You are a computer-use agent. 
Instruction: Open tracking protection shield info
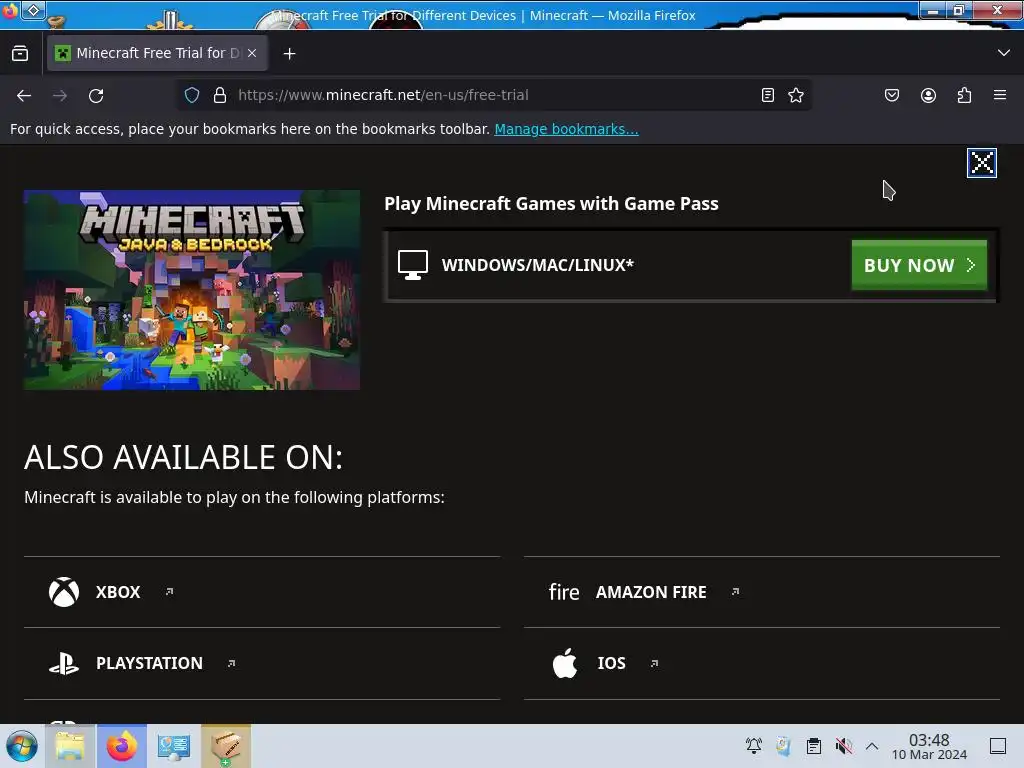point(192,95)
